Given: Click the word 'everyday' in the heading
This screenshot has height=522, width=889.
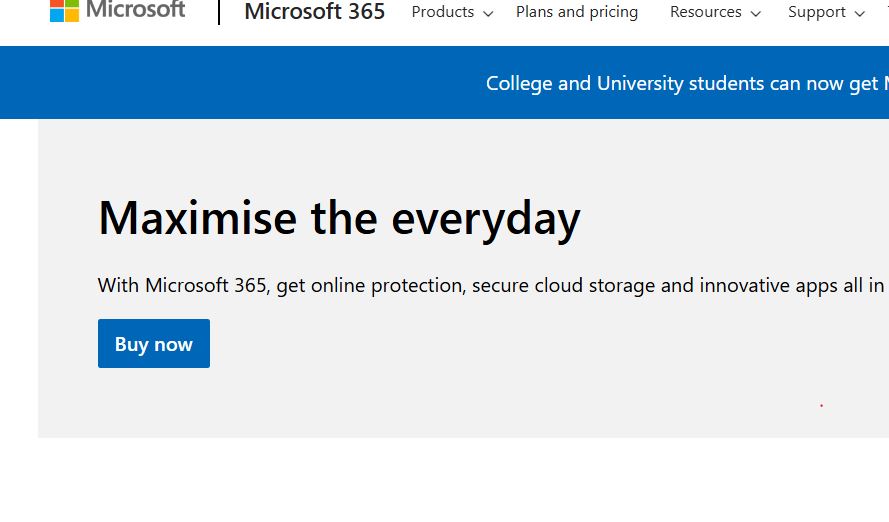Looking at the screenshot, I should pyautogui.click(x=485, y=217).
